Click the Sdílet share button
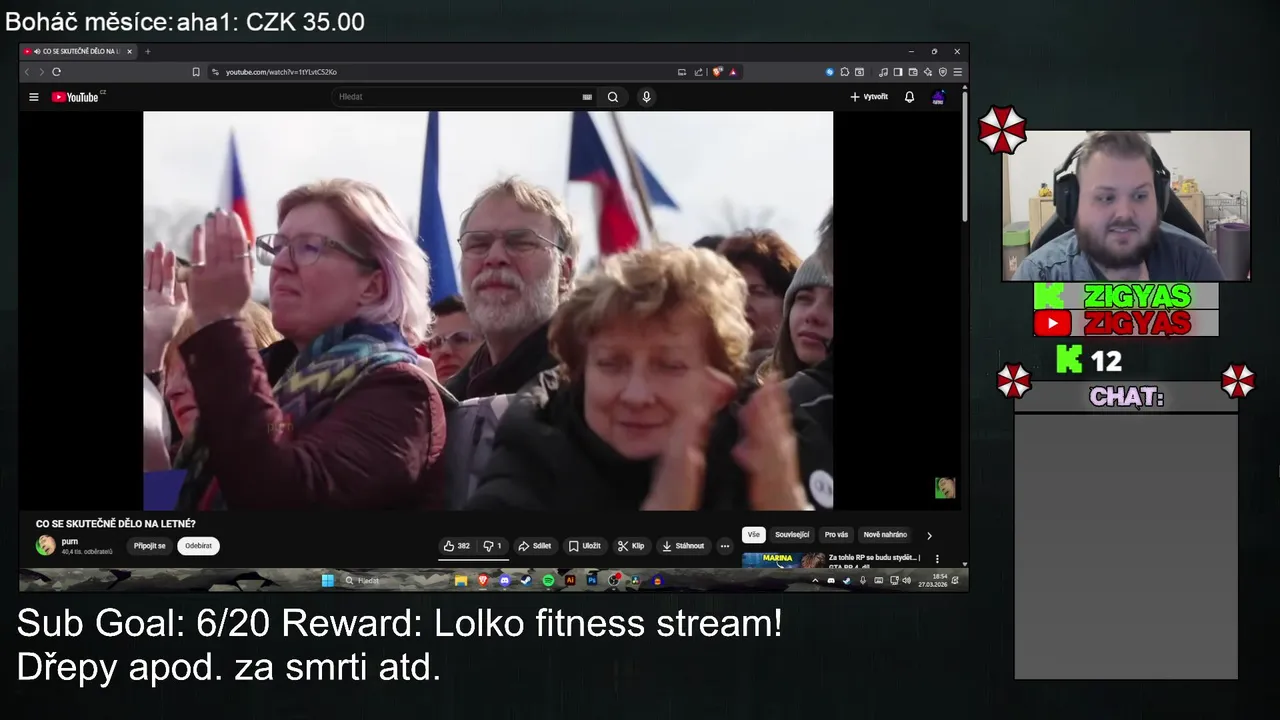 (x=535, y=546)
